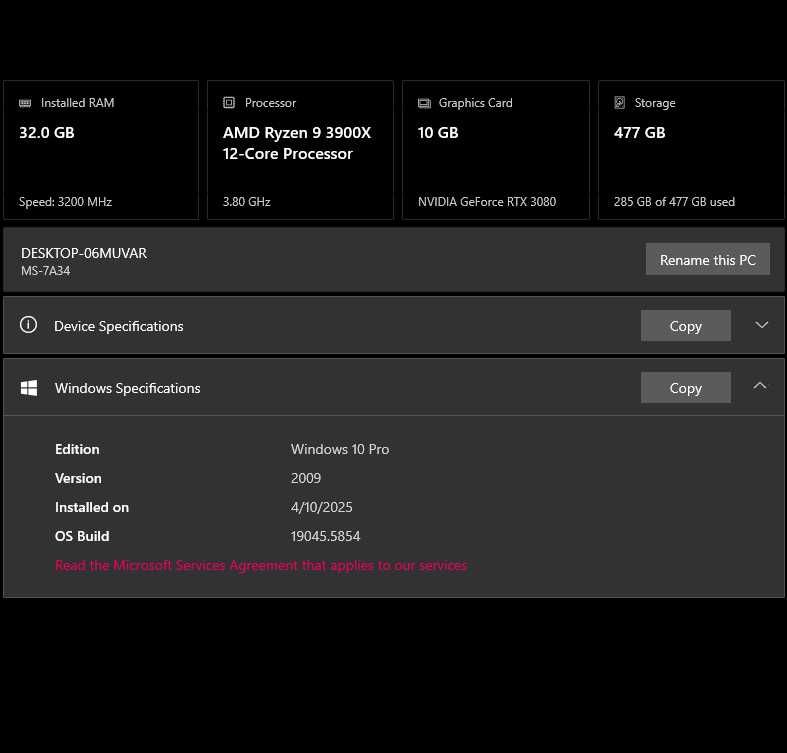Copy the Windows Specifications

tap(686, 388)
